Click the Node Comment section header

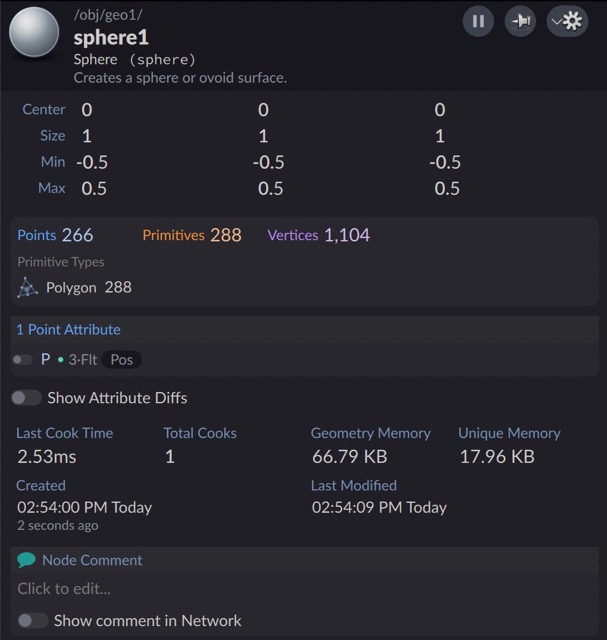[92, 560]
